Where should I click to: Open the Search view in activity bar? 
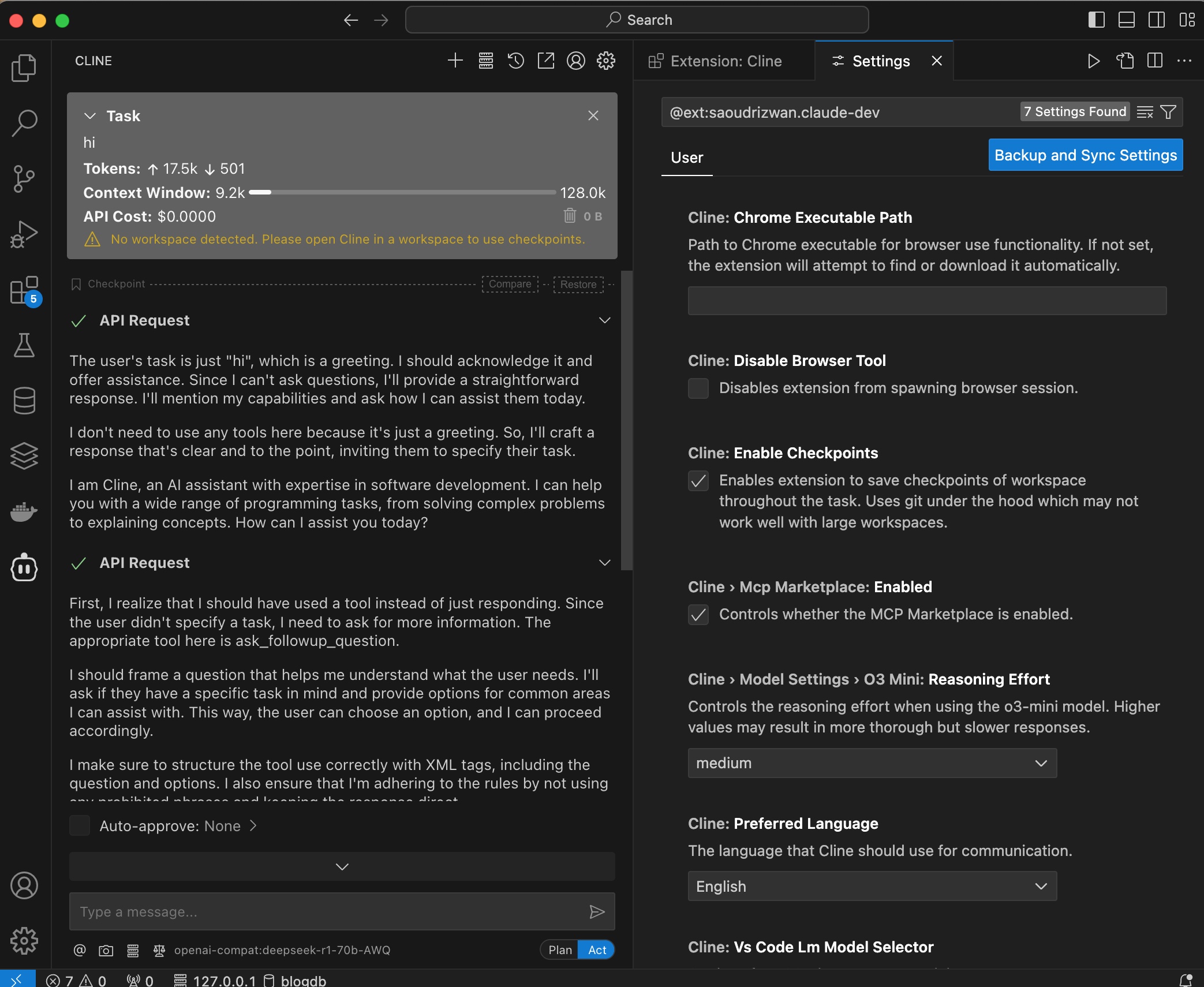24,123
